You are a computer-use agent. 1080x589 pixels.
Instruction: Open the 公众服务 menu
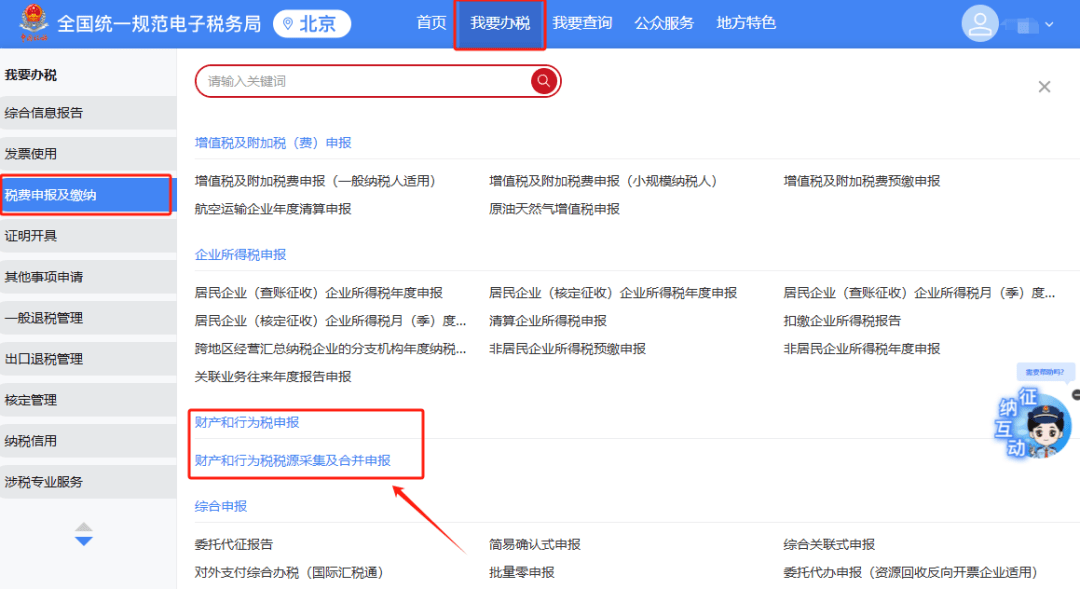click(664, 23)
